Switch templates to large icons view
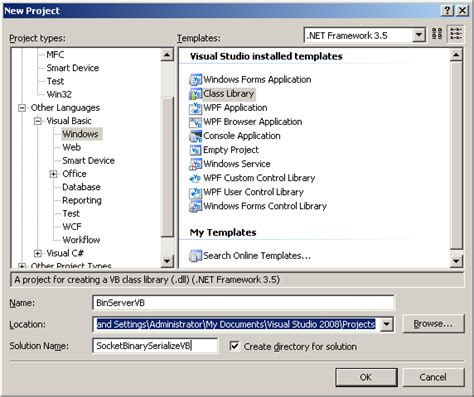 437,34
